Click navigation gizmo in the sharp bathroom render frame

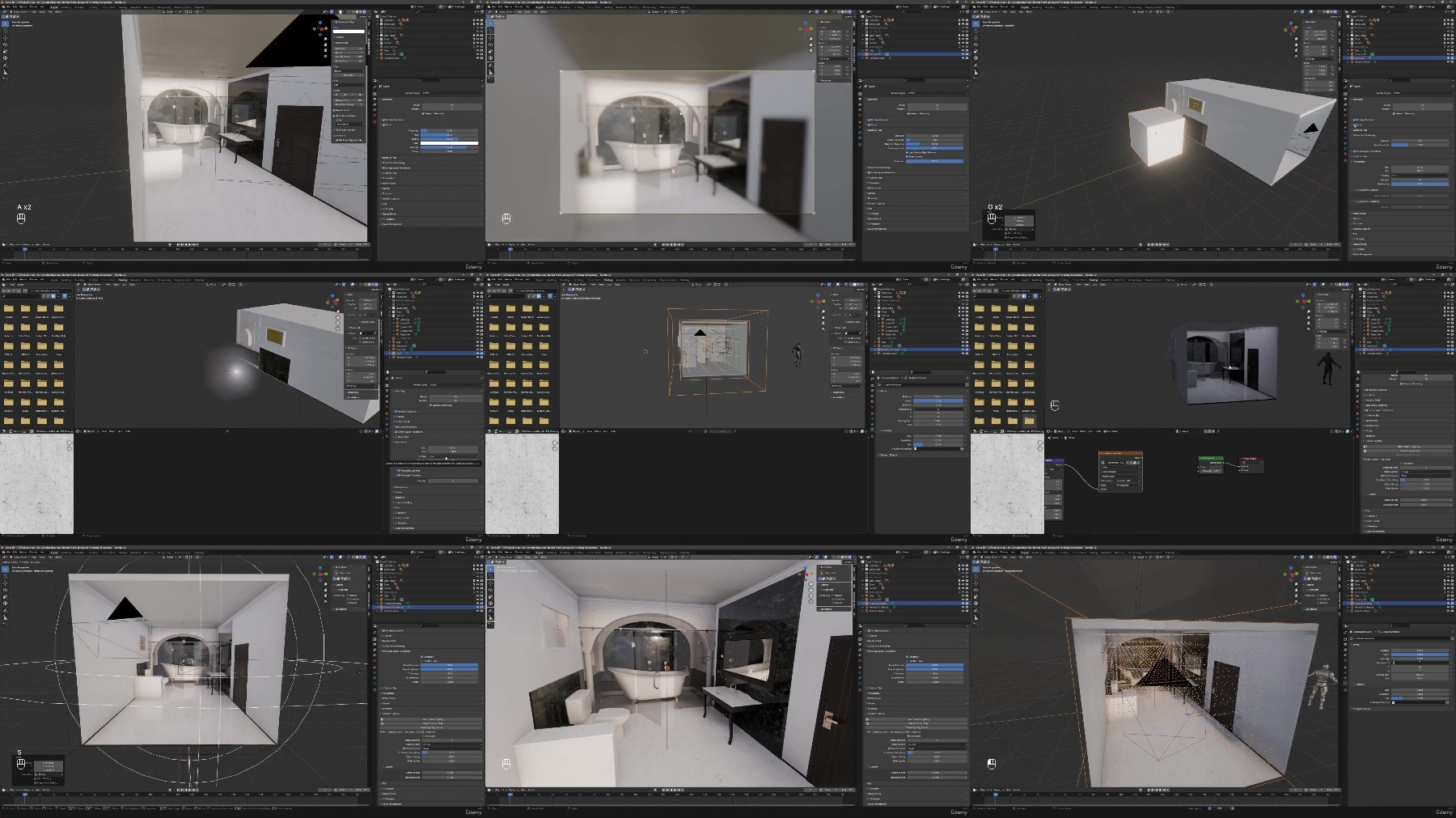point(806,574)
